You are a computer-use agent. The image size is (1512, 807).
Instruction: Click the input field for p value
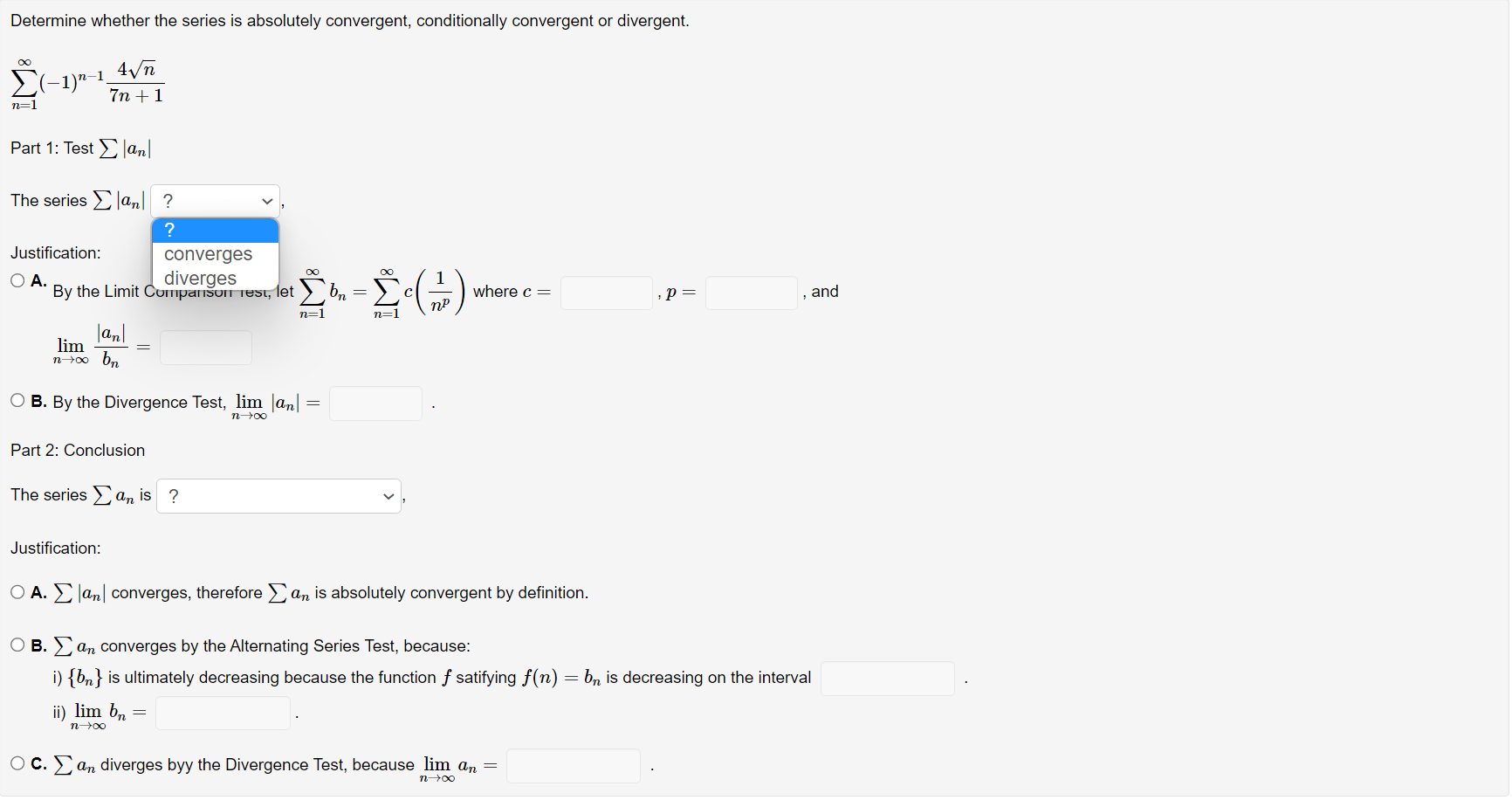pos(751,292)
